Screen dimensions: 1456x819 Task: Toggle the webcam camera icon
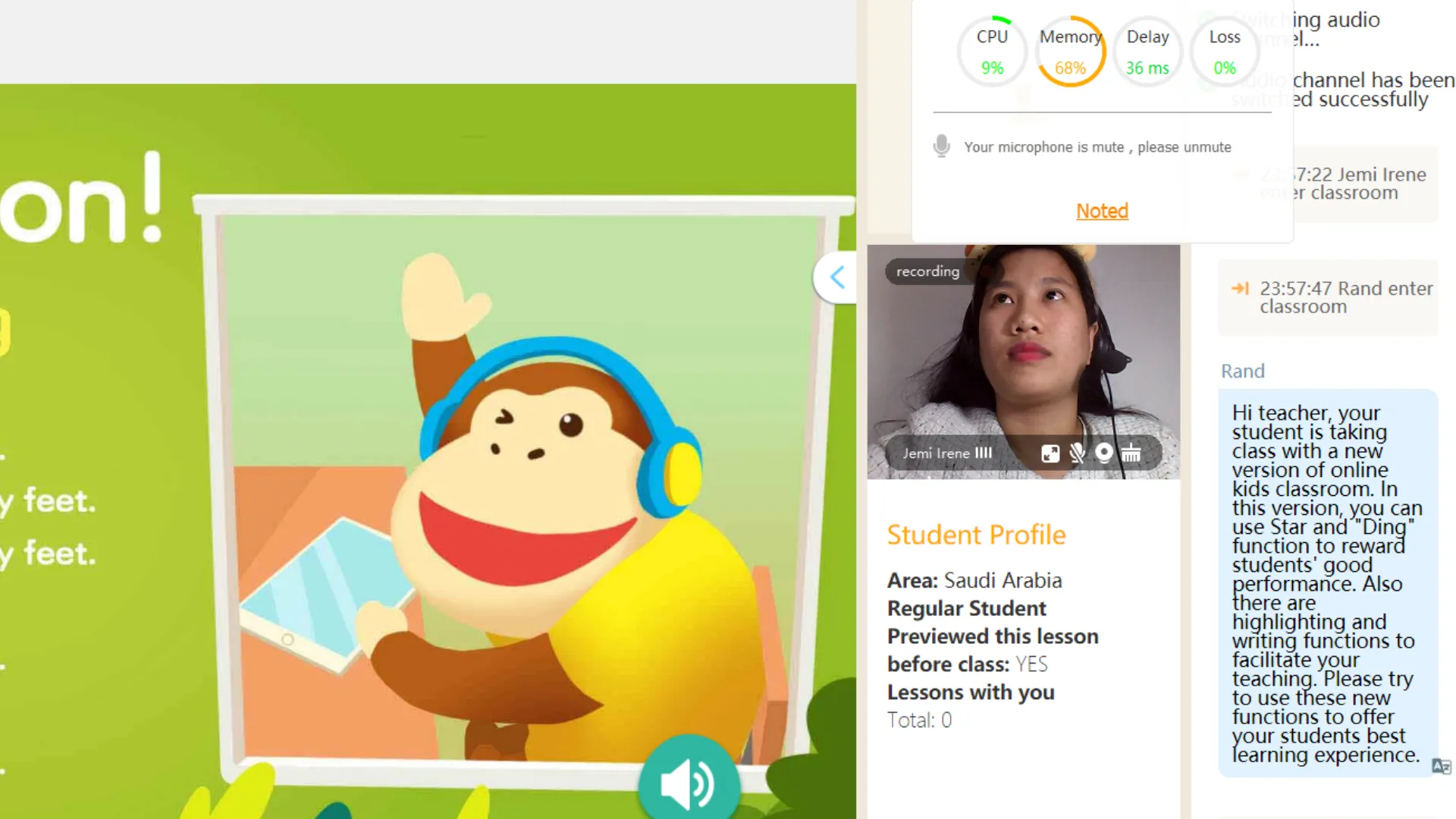[1104, 453]
